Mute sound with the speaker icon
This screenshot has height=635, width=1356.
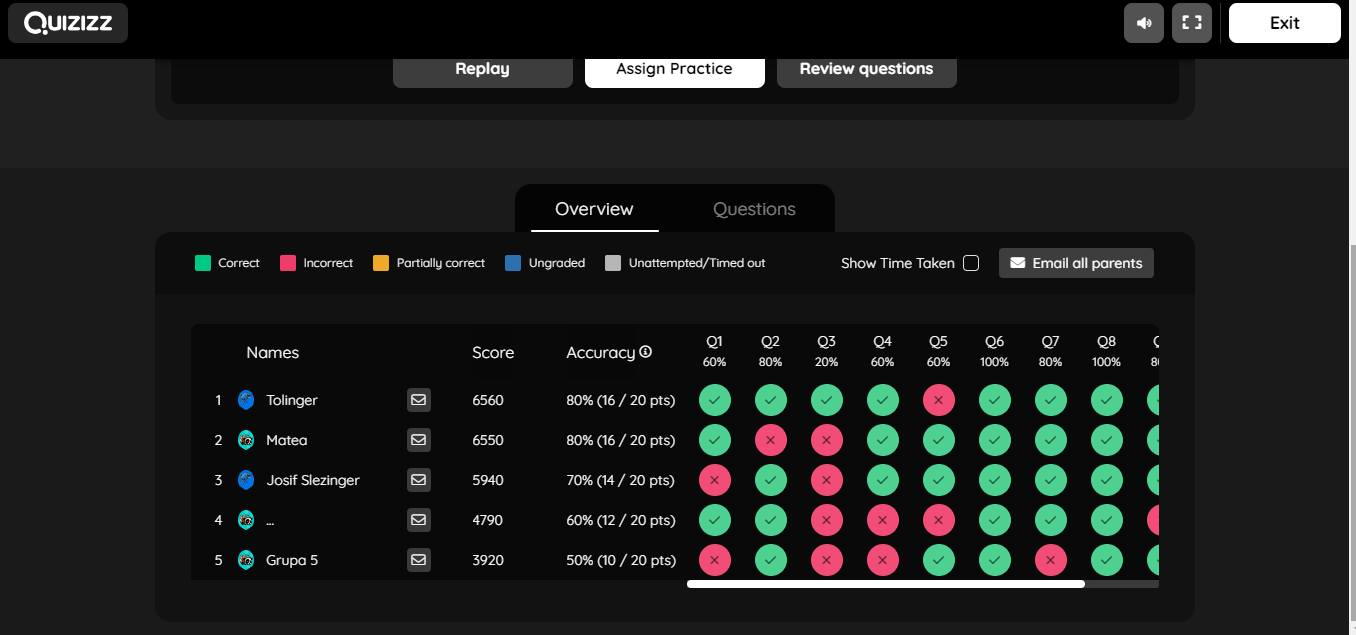[x=1143, y=23]
